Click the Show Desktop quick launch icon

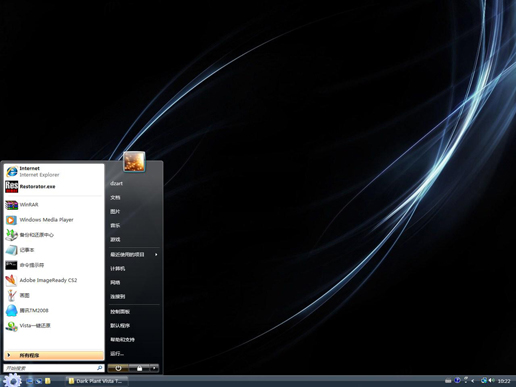click(30, 381)
